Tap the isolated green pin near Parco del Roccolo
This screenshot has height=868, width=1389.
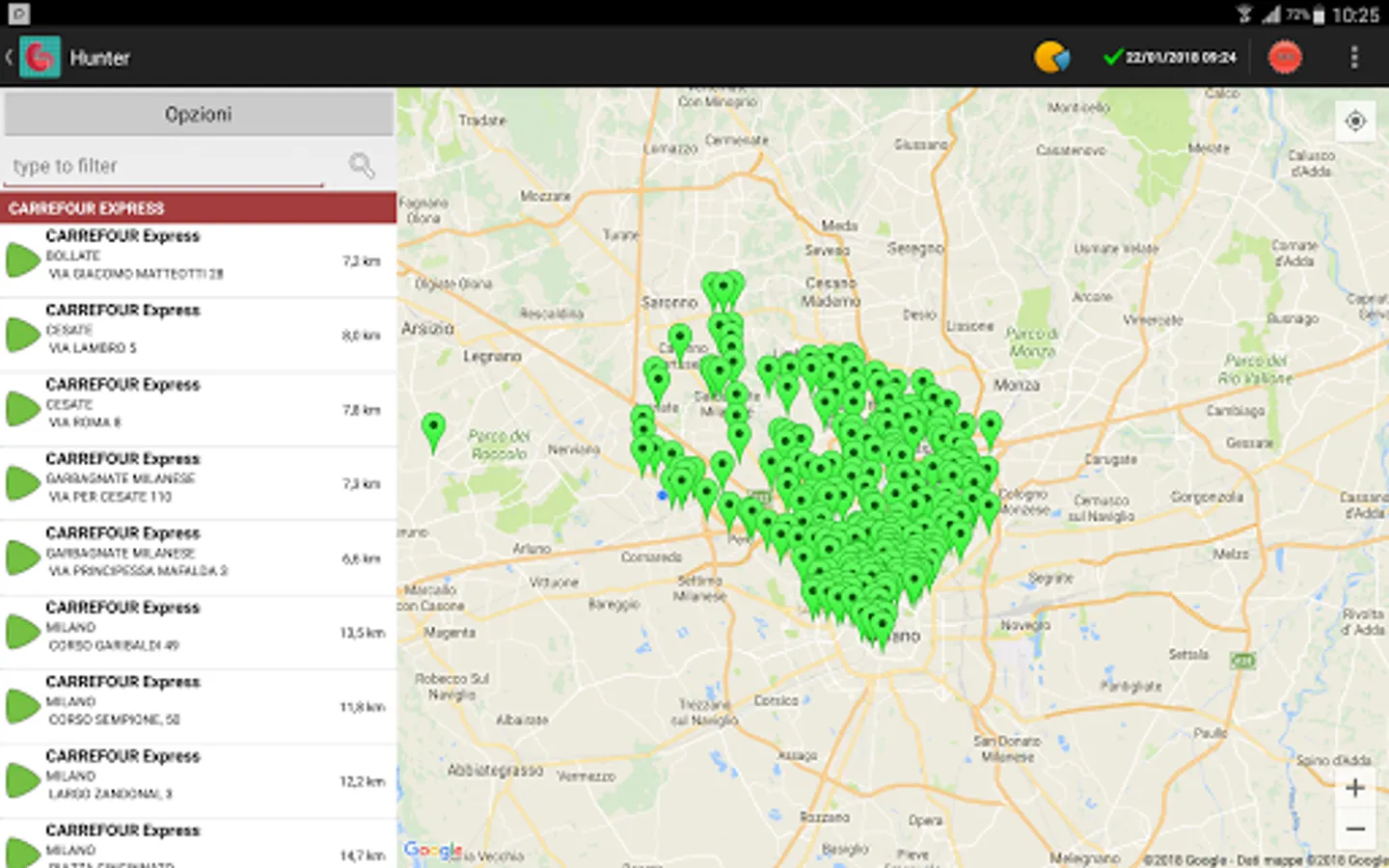click(434, 428)
